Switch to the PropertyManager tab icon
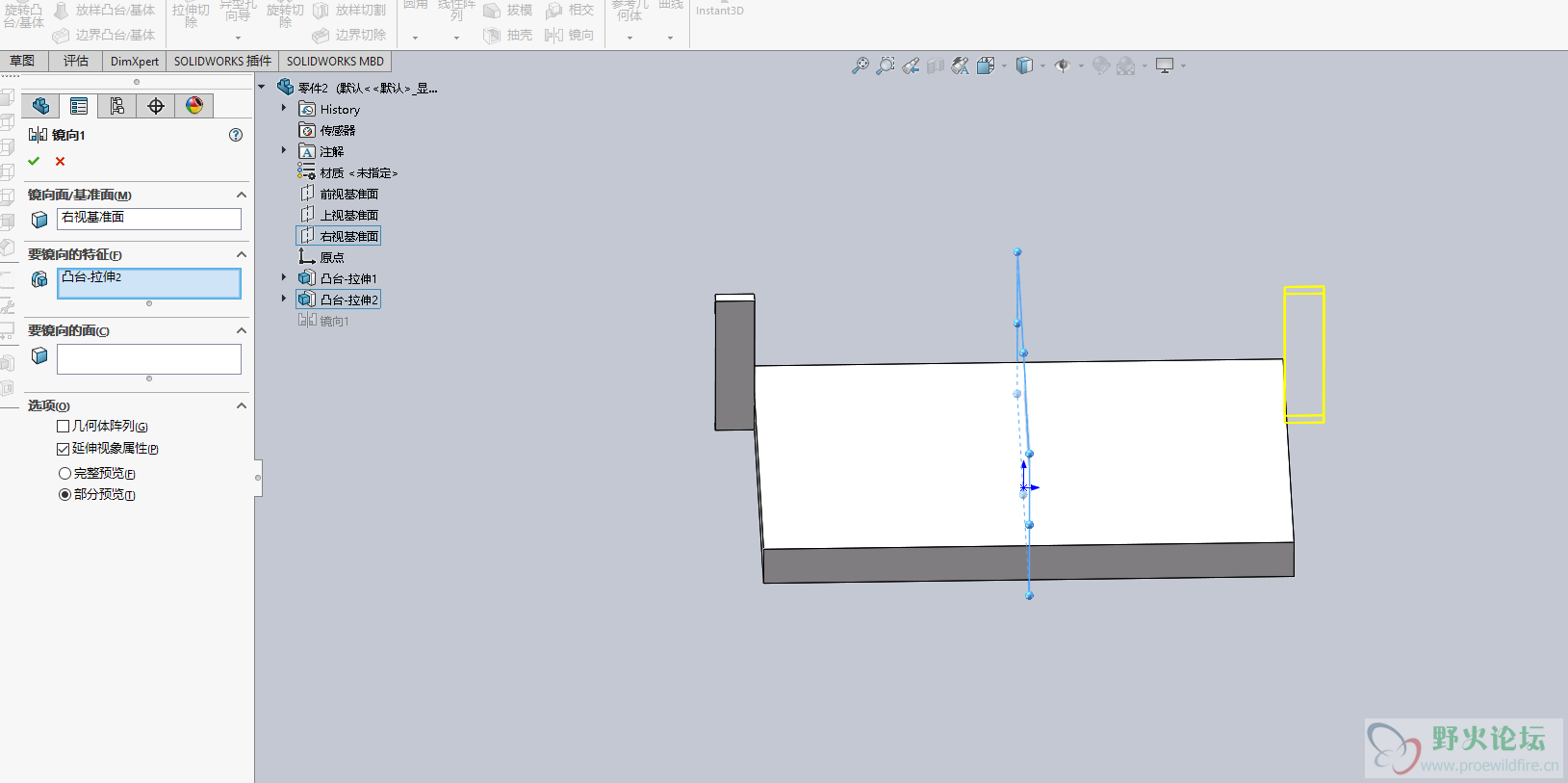The height and width of the screenshot is (783, 1568). pos(79,106)
